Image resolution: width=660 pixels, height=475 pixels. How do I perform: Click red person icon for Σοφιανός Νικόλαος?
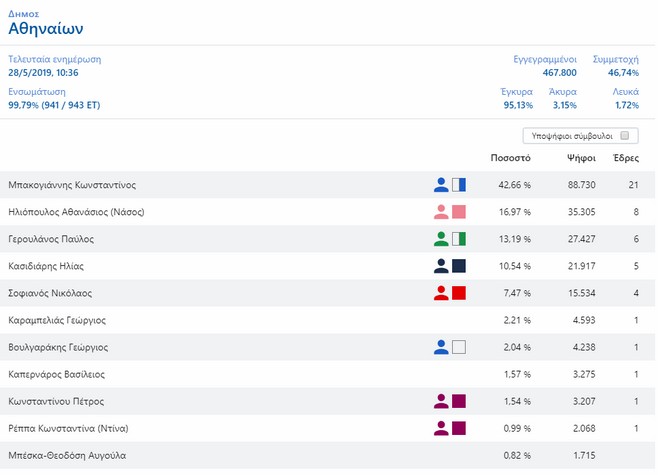[441, 293]
